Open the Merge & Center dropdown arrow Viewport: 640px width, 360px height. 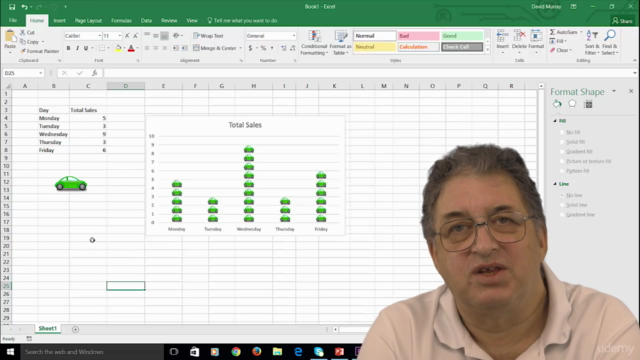point(240,48)
